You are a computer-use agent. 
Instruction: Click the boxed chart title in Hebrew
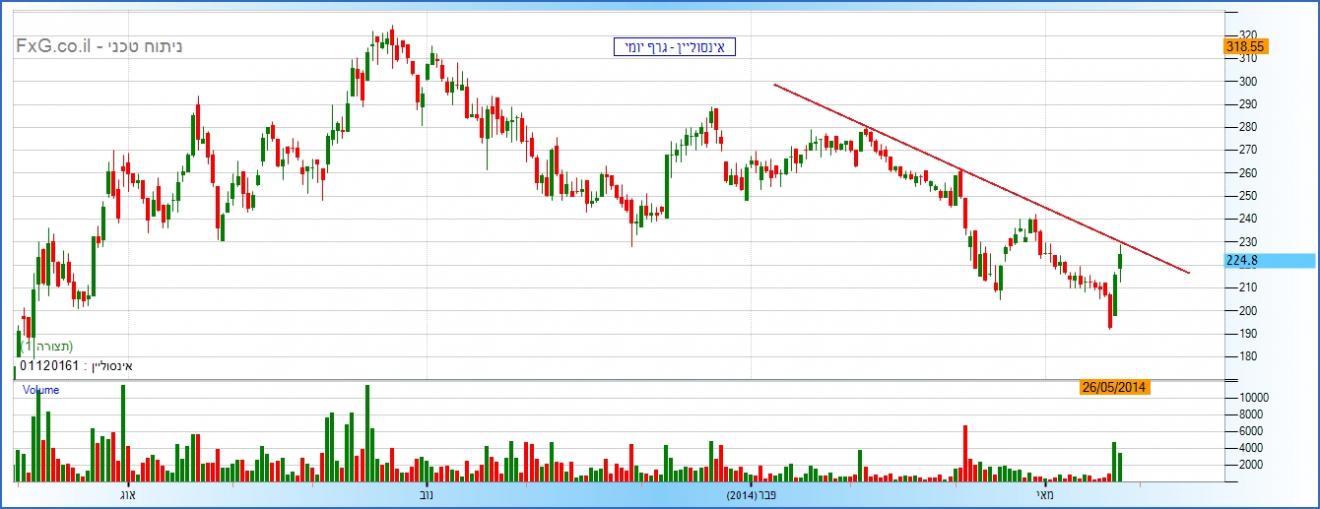[674, 46]
